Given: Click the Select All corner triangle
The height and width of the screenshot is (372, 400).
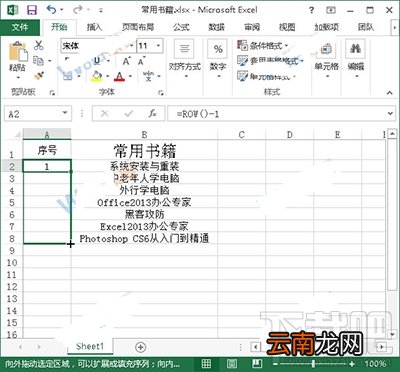Looking at the screenshot, I should (x=17, y=134).
